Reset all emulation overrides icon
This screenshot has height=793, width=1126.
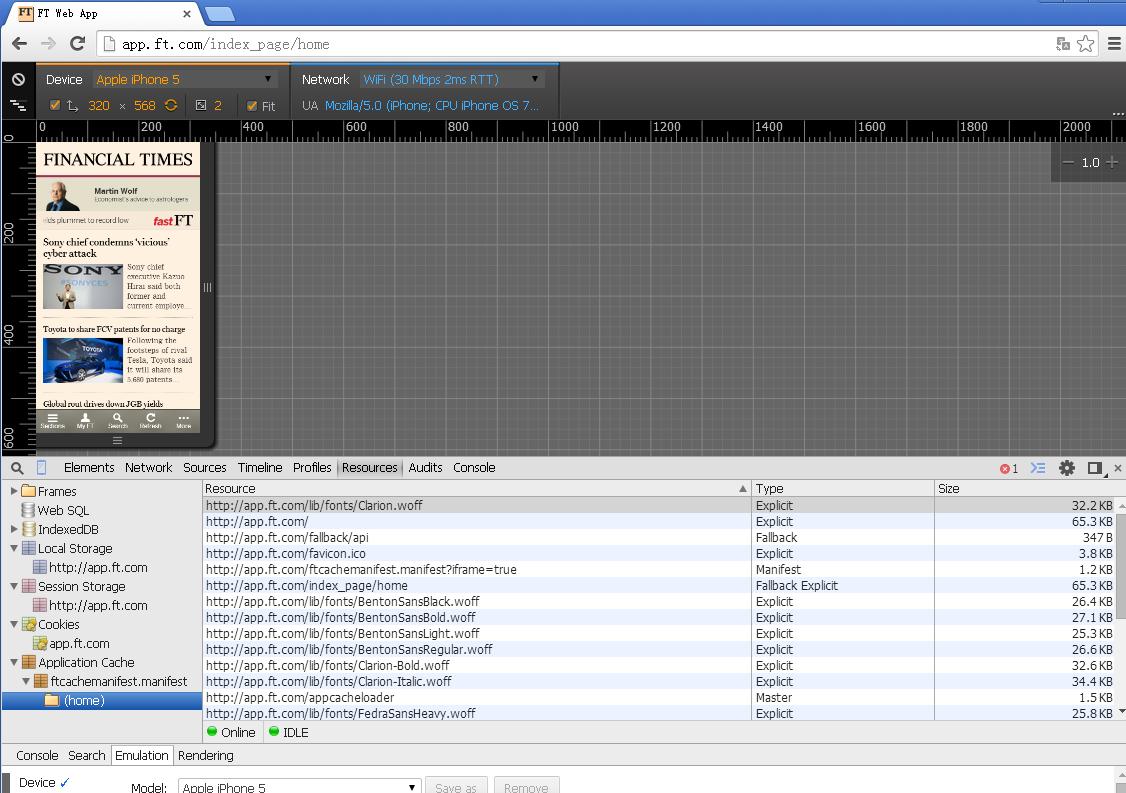pos(19,80)
